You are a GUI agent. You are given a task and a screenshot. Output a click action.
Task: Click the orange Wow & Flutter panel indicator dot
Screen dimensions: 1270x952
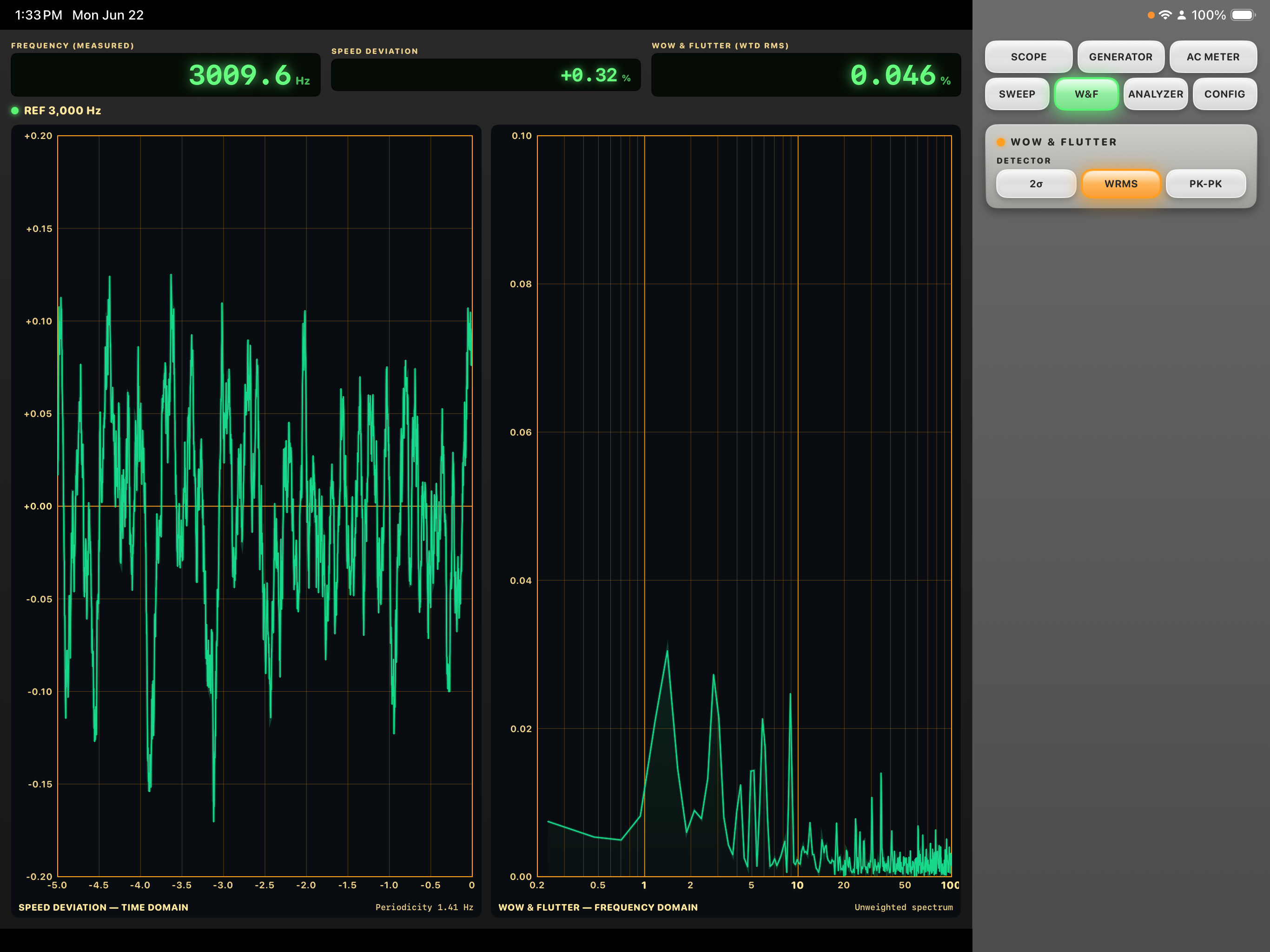pyautogui.click(x=1001, y=142)
